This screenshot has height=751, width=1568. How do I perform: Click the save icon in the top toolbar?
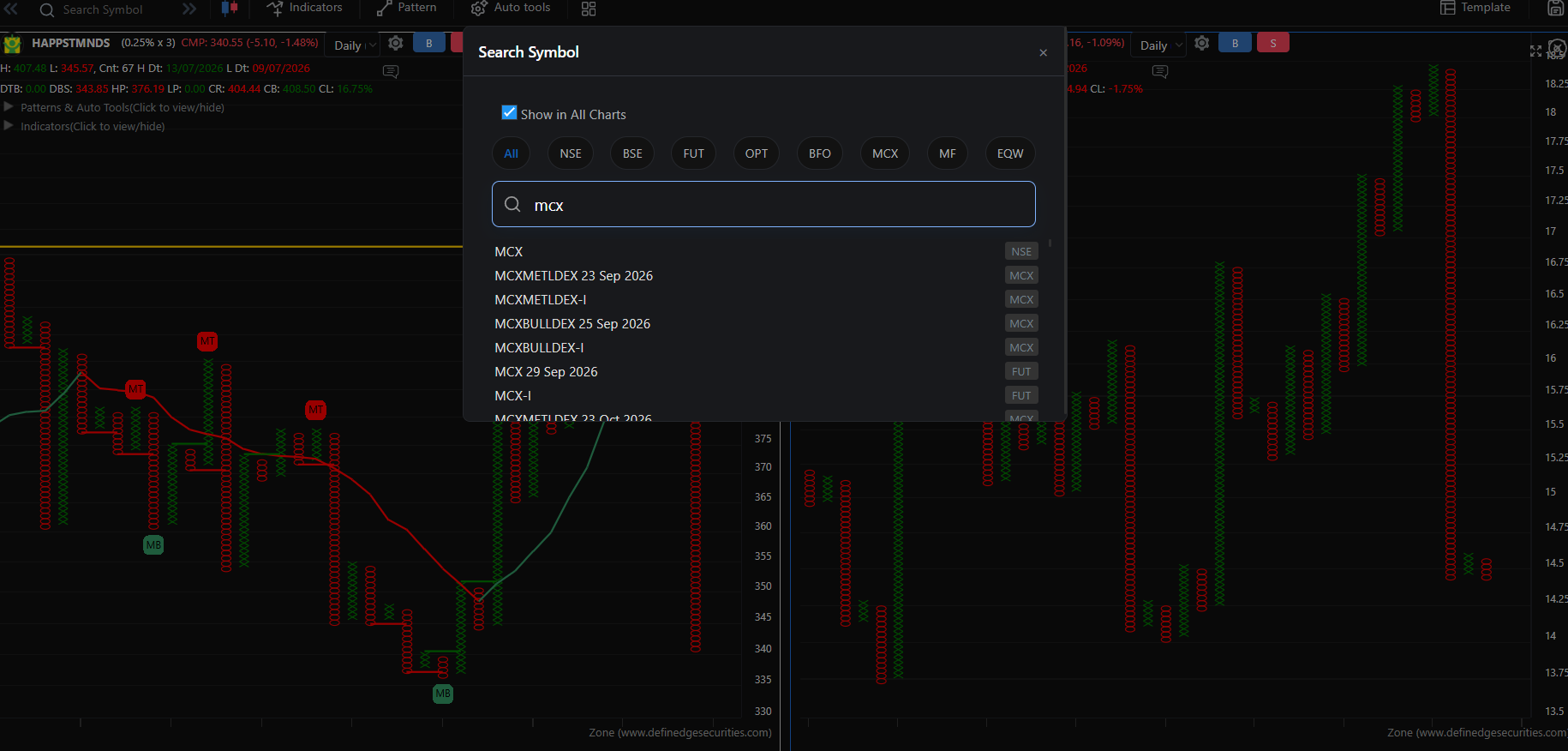click(x=1556, y=8)
